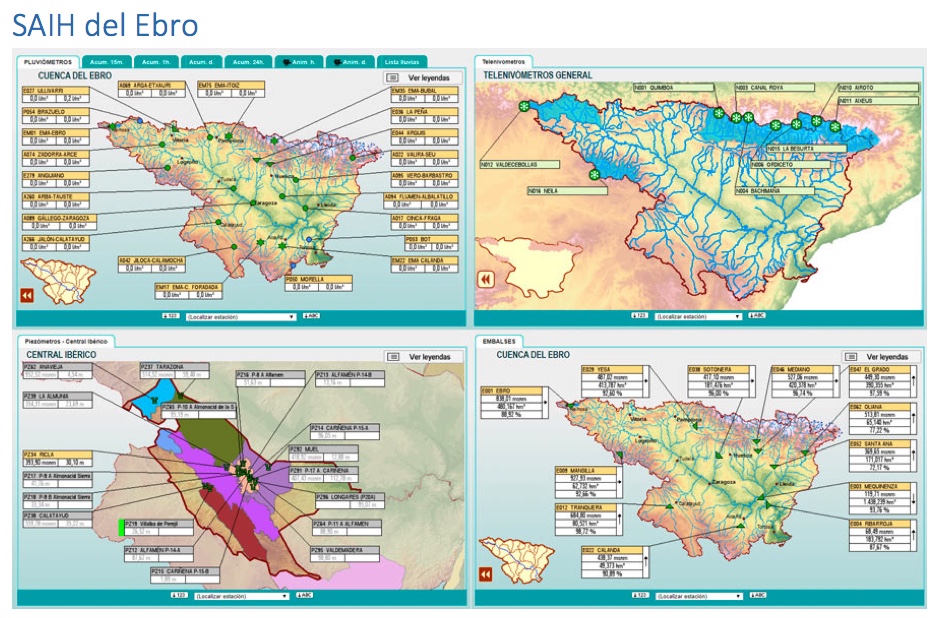
Task: Open the Localizar estación dropdown in Embalses panel
Action: pyautogui.click(x=700, y=596)
